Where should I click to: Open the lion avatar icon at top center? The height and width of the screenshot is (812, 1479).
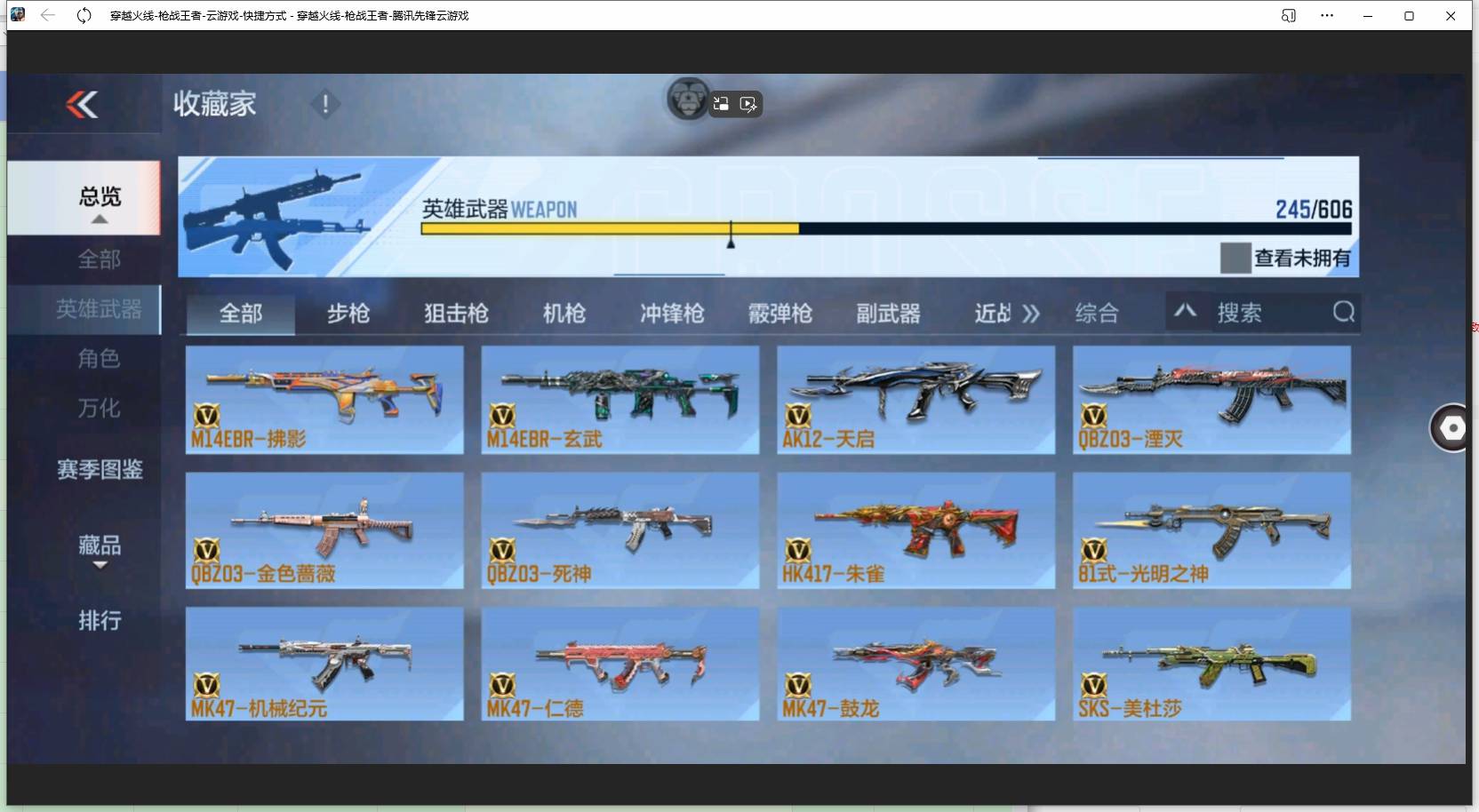[687, 99]
